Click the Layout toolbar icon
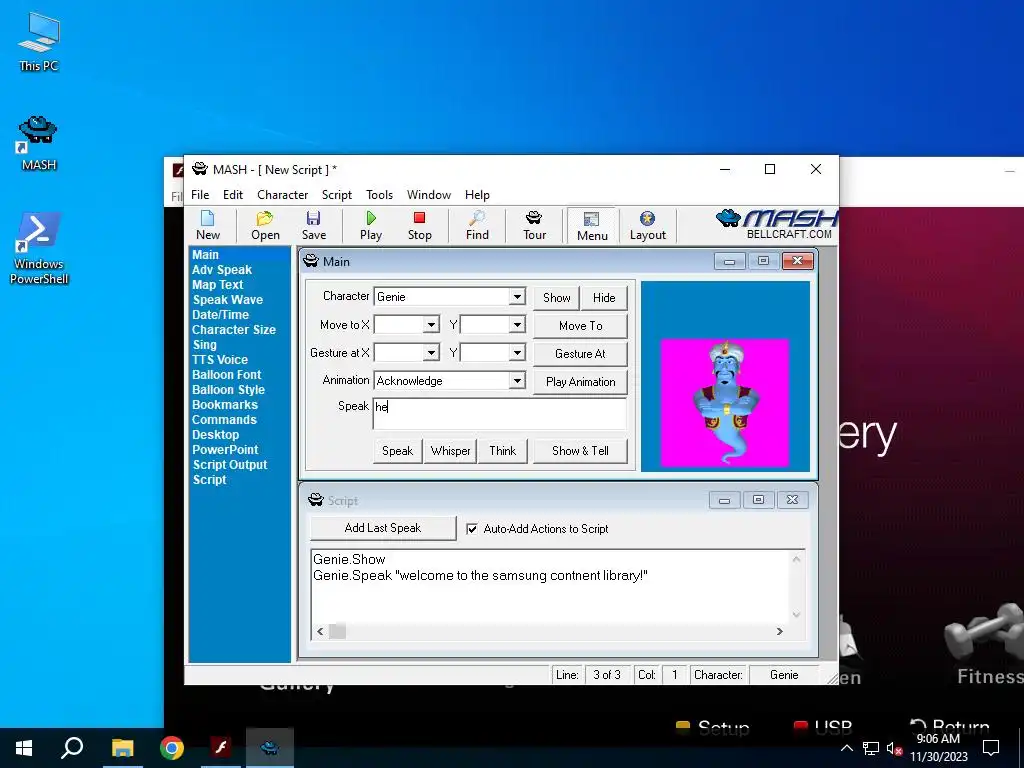The image size is (1024, 768). [647, 225]
